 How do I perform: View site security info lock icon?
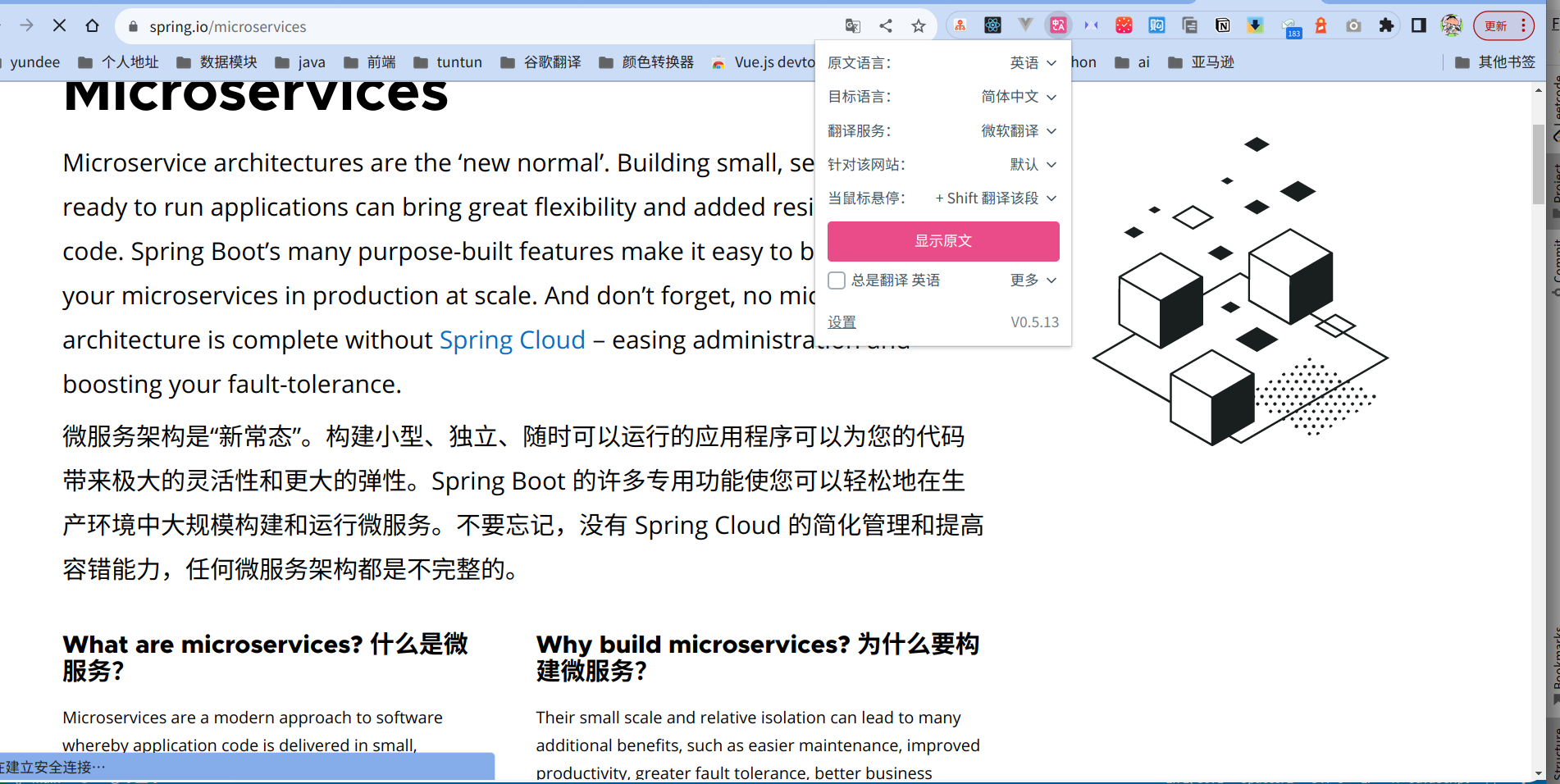click(134, 26)
